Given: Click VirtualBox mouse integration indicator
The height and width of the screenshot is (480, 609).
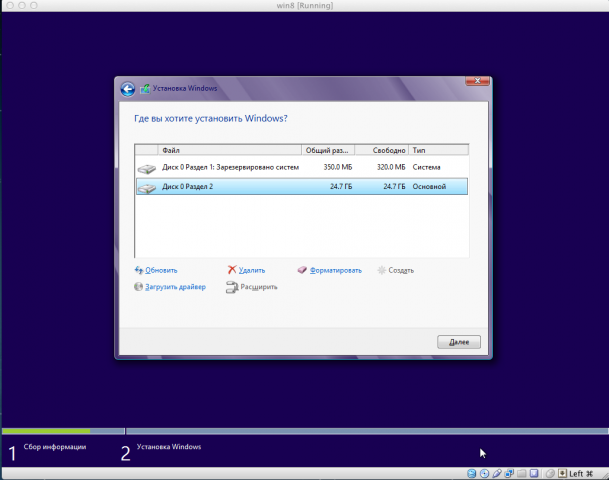Looking at the screenshot, I should point(550,473).
